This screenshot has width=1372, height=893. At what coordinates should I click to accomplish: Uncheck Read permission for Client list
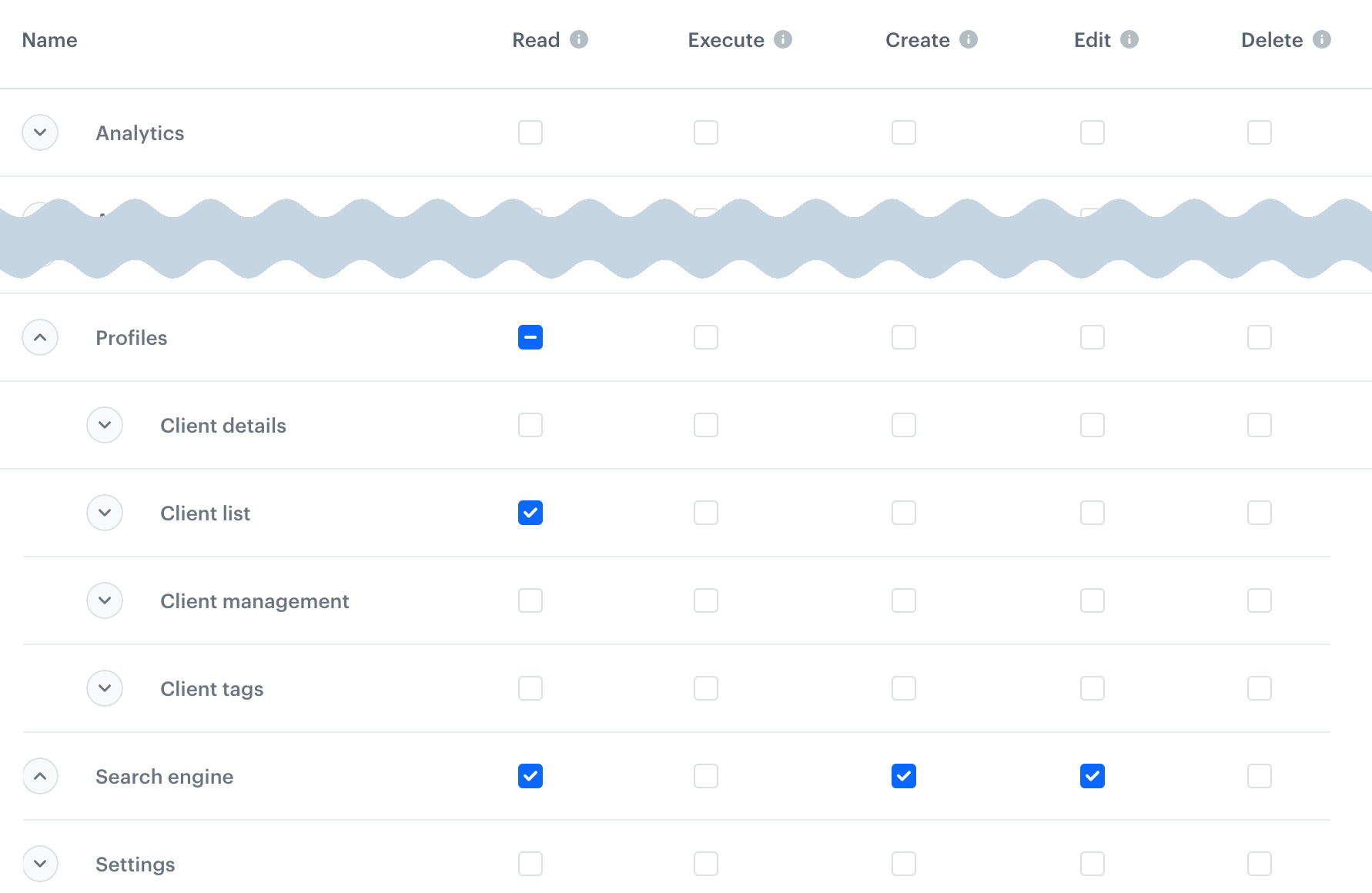point(530,513)
